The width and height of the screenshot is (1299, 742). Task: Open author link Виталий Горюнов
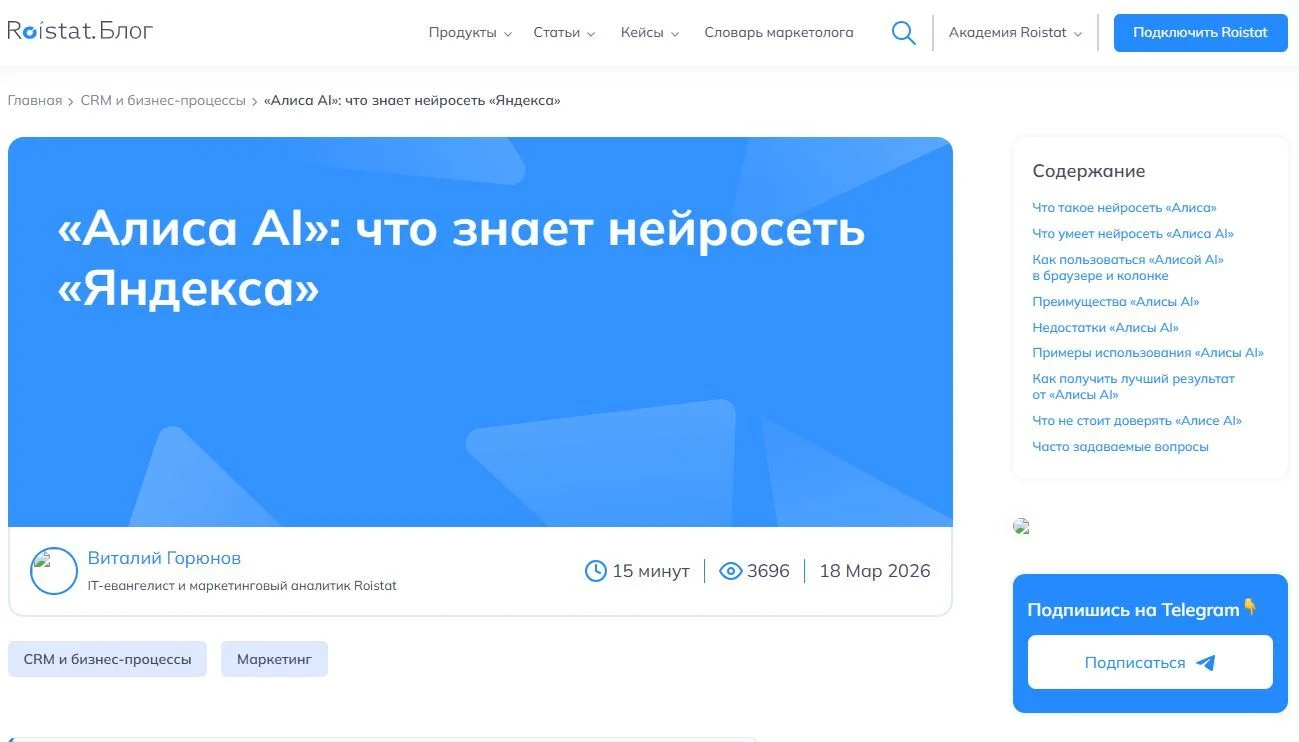(164, 558)
